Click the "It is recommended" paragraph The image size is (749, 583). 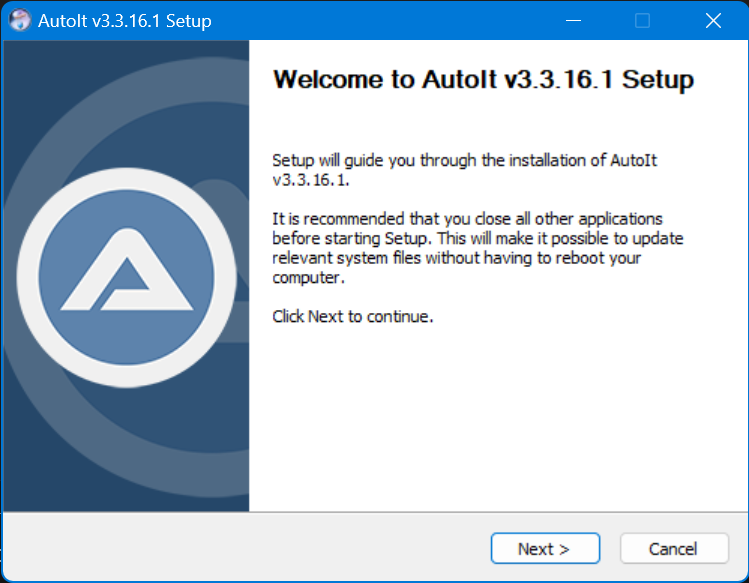click(477, 248)
